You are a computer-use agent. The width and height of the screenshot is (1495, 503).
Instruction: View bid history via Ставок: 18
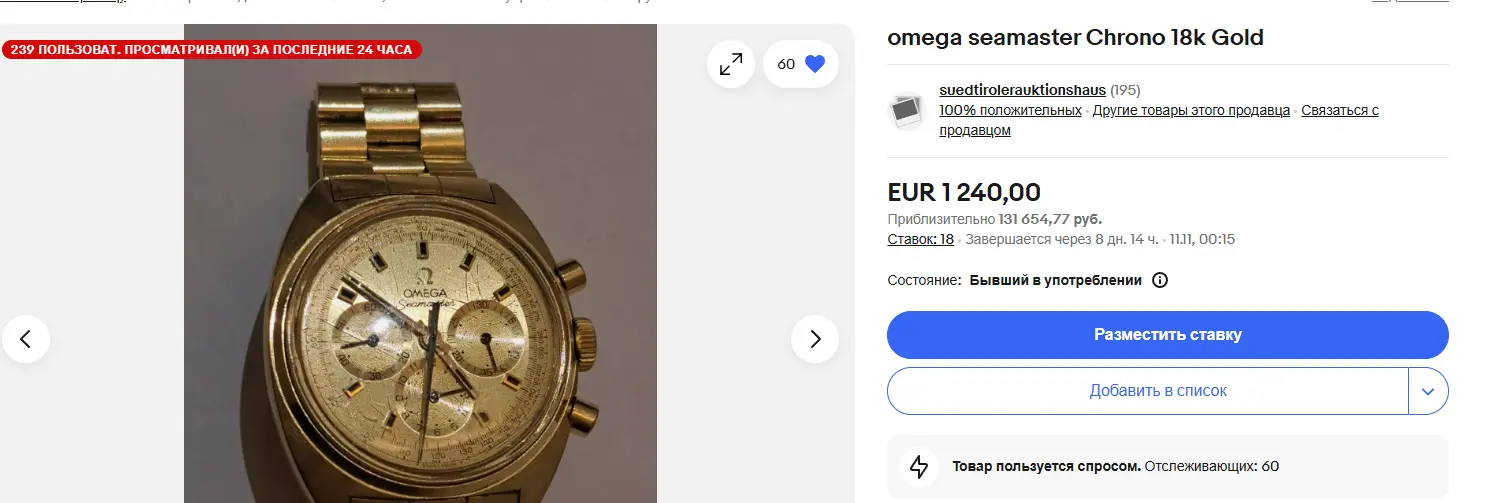920,239
